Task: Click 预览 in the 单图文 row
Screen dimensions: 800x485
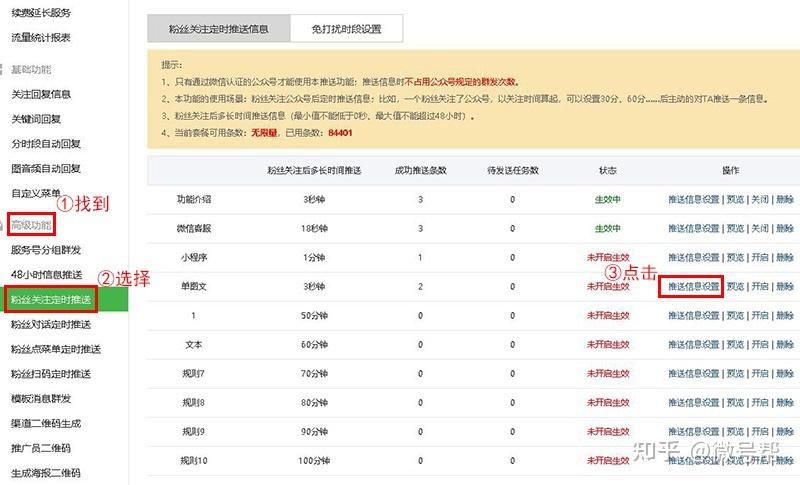Action: (735, 287)
